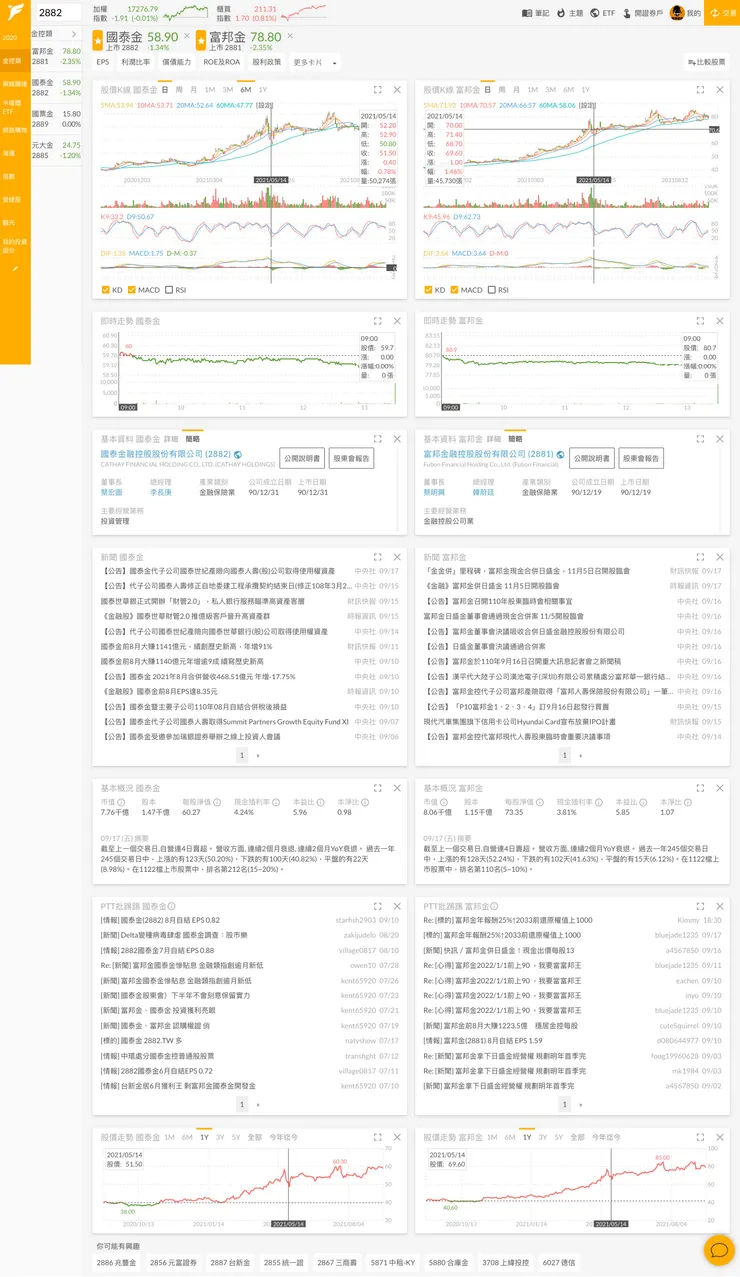
Task: Click the 2882 stock search field
Action: [x=60, y=13]
